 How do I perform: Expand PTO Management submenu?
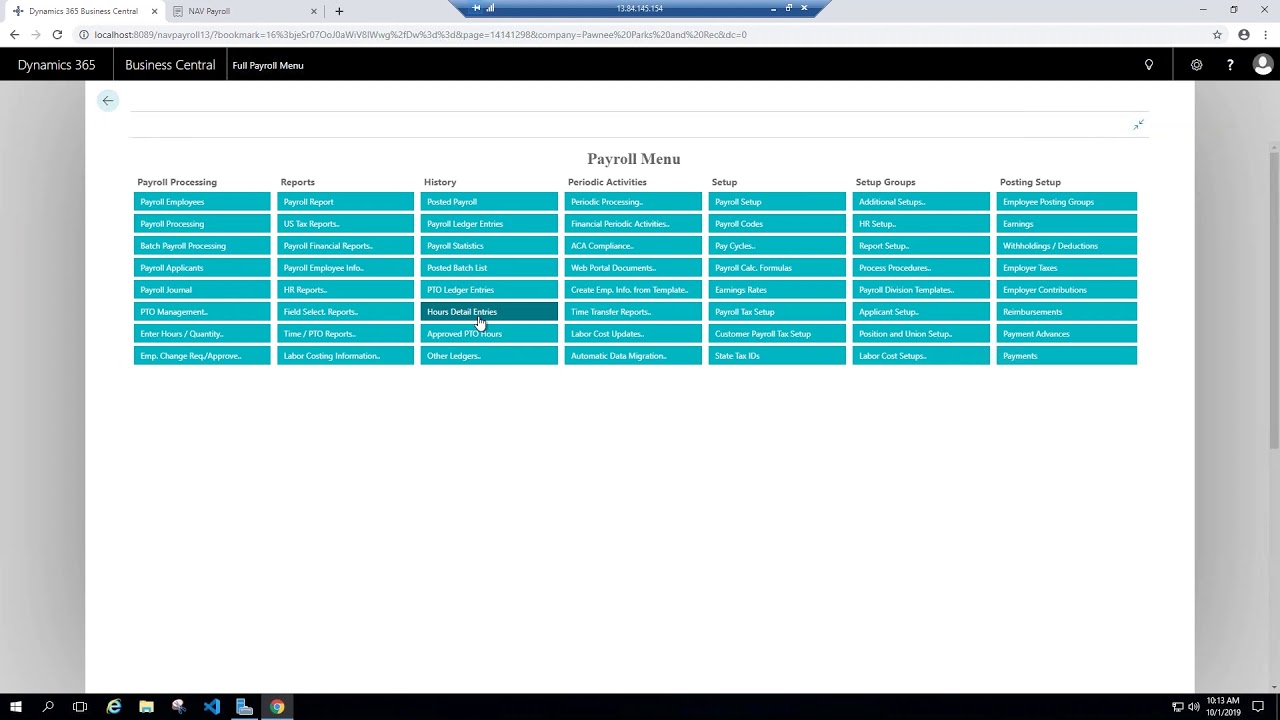point(202,312)
